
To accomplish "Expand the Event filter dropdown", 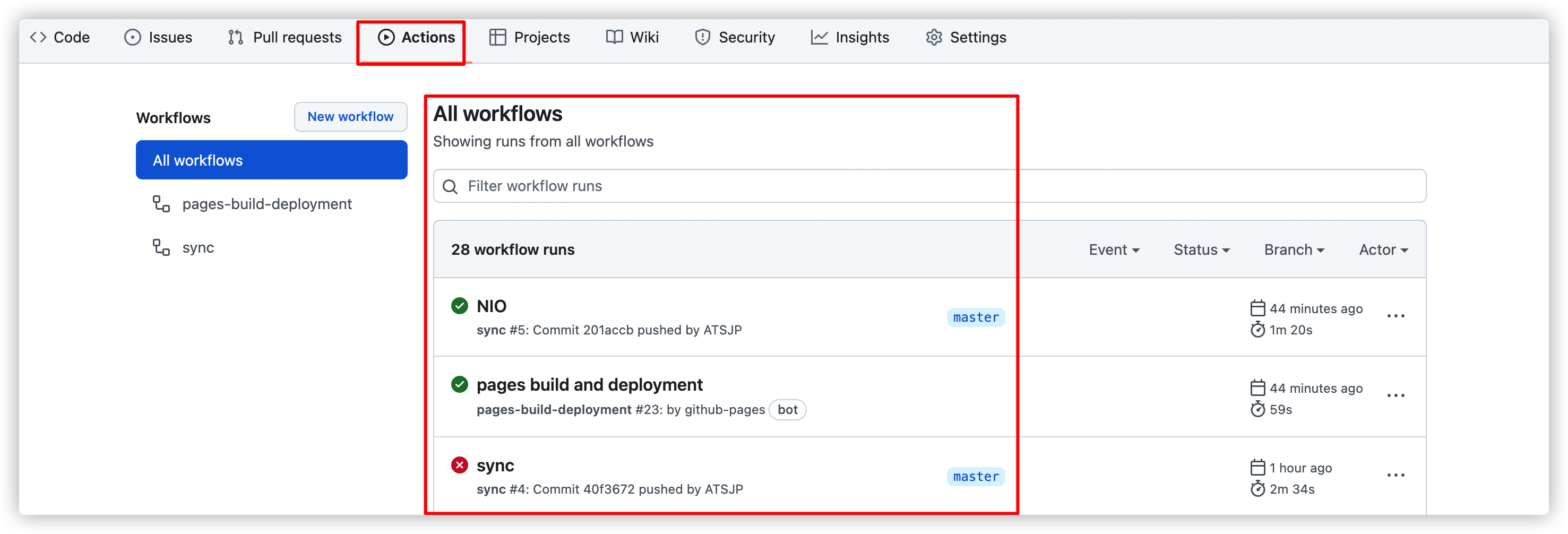I will (x=1114, y=249).
